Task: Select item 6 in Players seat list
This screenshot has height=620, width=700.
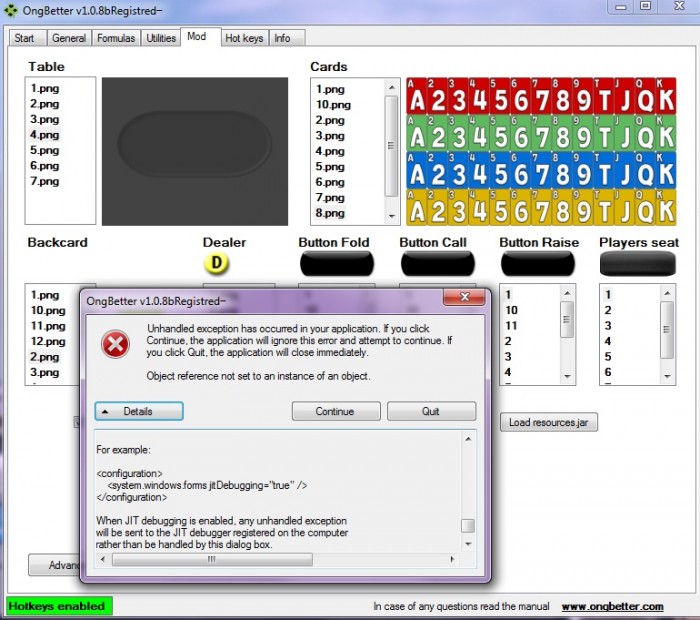Action: tap(608, 372)
